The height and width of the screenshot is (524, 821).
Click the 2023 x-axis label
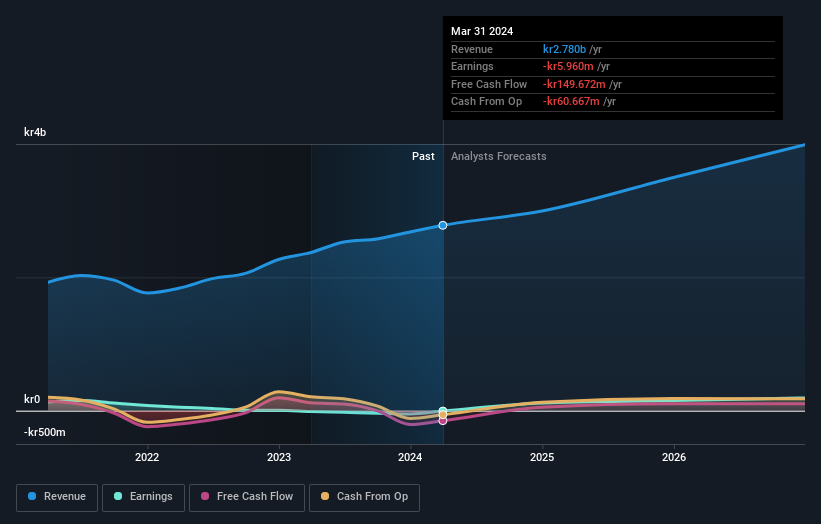tap(279, 457)
